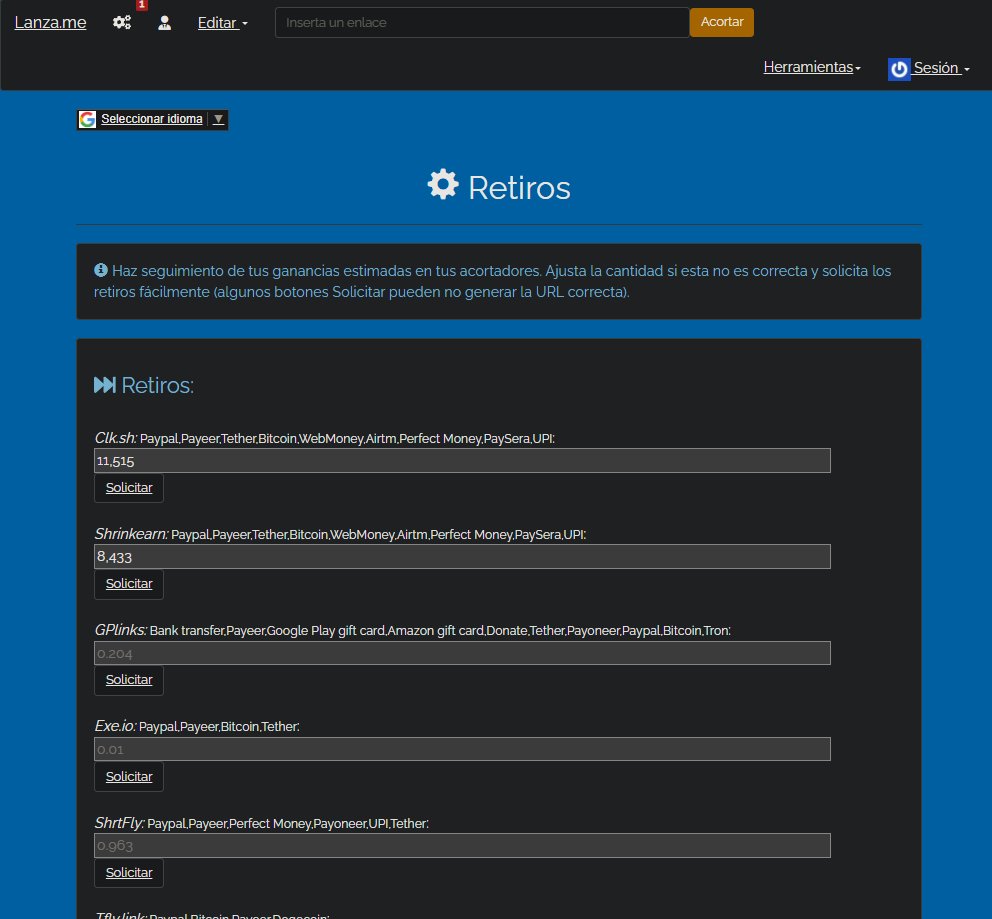
Task: Click the 'GPlinks:' label text
Action: [x=121, y=630]
